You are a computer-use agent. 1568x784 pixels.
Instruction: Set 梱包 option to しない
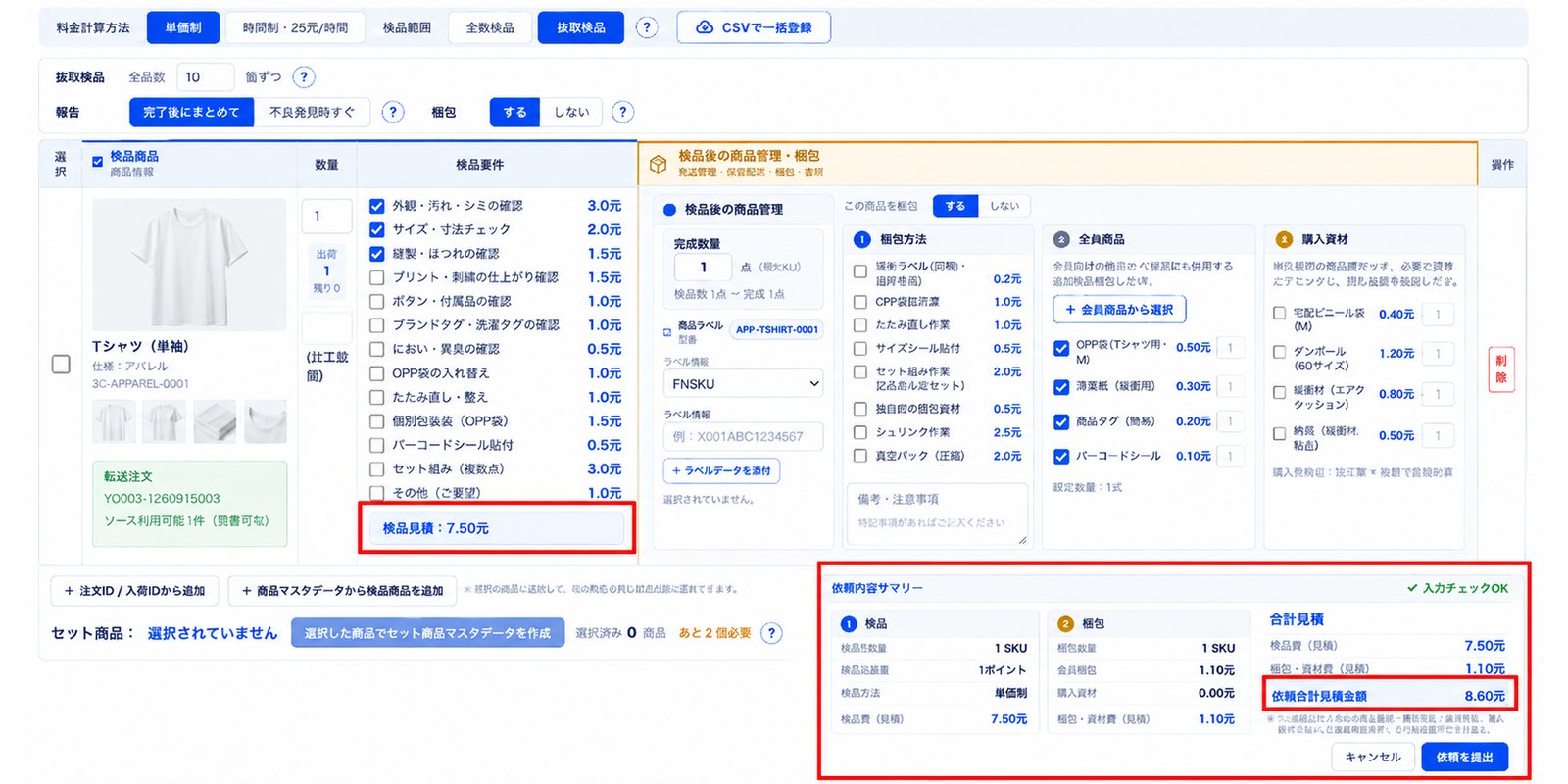571,112
